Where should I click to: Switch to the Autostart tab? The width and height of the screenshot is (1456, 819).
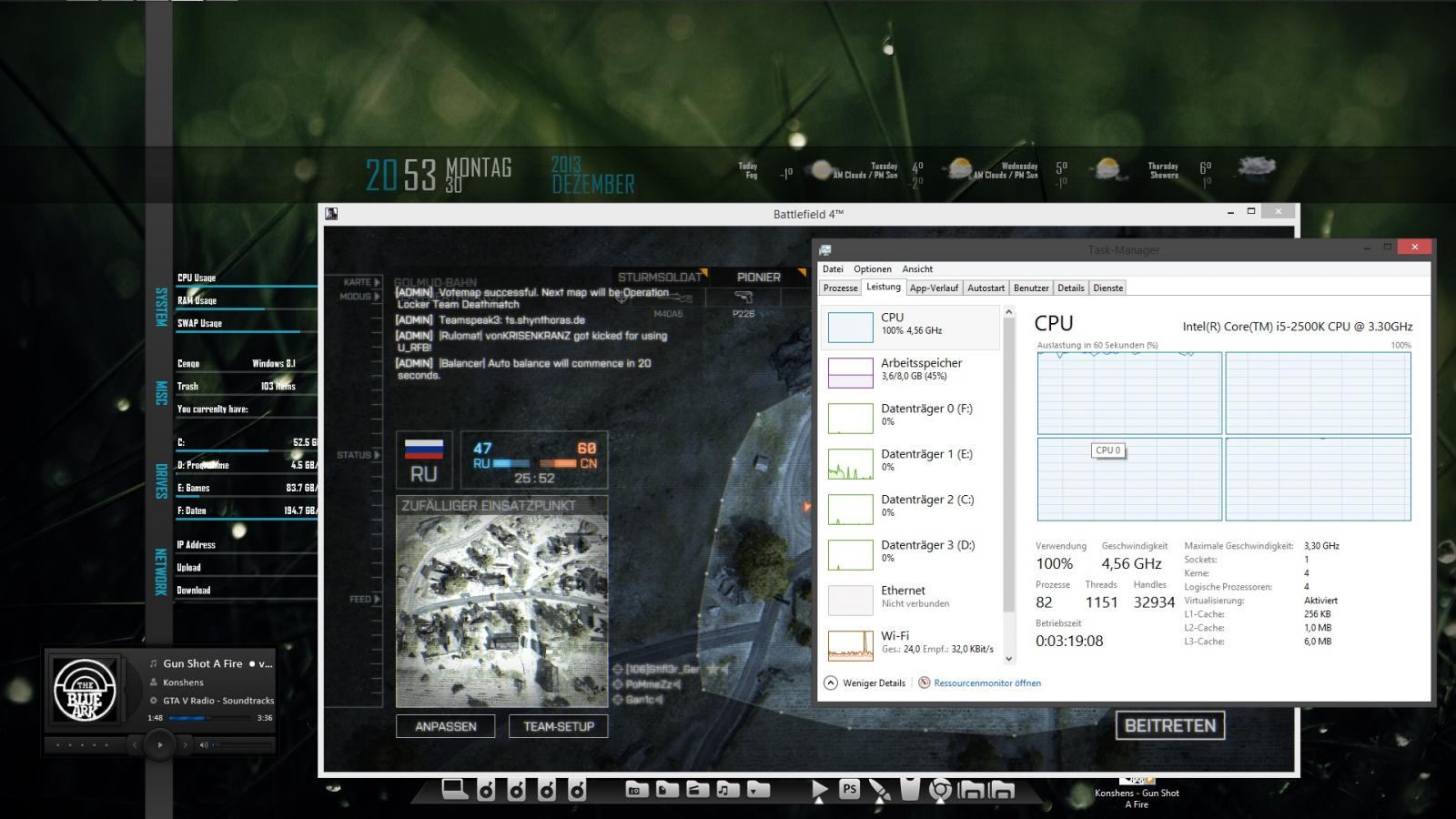(986, 288)
